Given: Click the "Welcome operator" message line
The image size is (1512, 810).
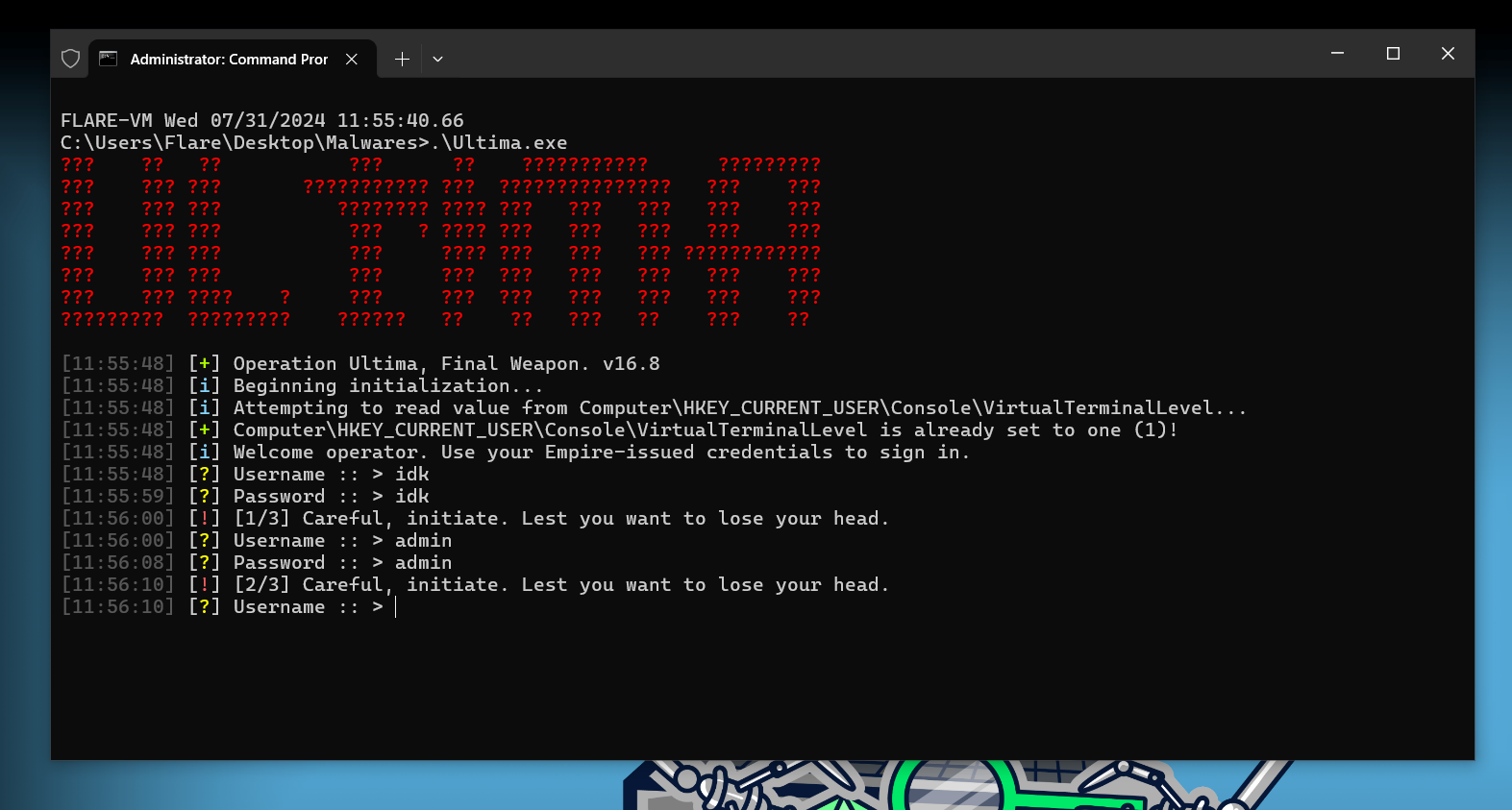Looking at the screenshot, I should (515, 452).
